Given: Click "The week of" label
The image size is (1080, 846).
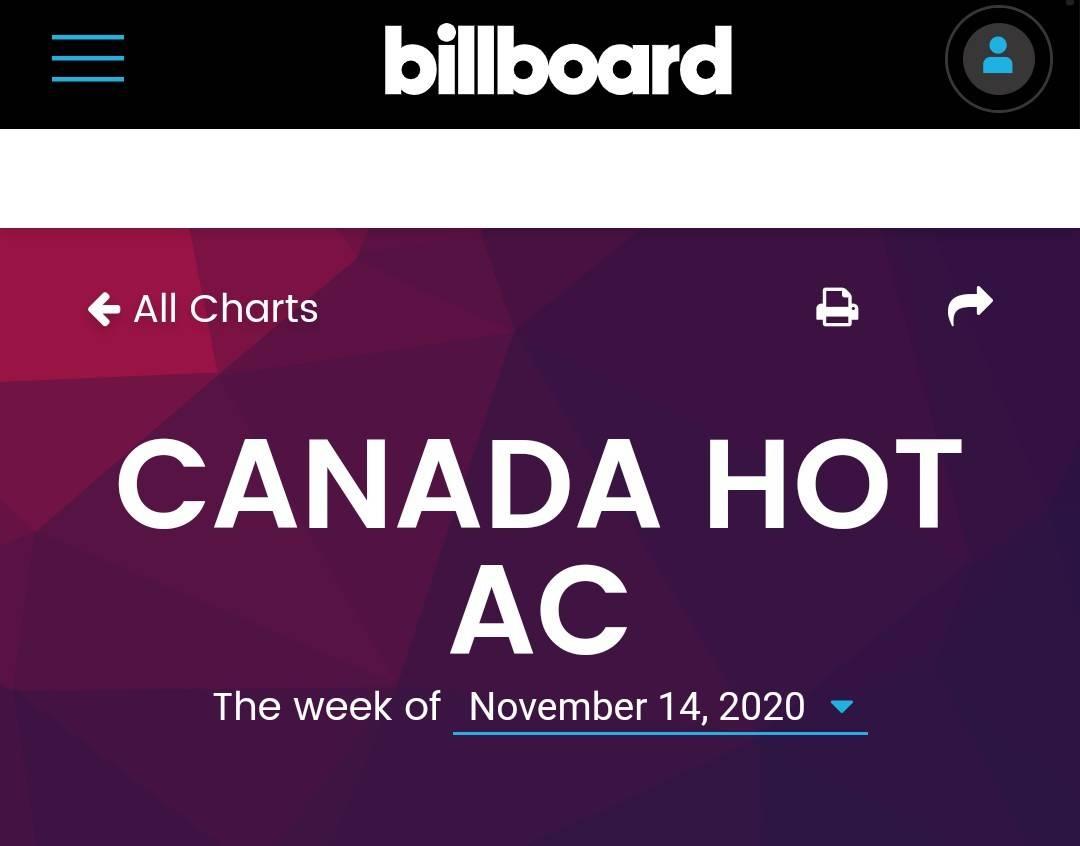Looking at the screenshot, I should tap(326, 706).
